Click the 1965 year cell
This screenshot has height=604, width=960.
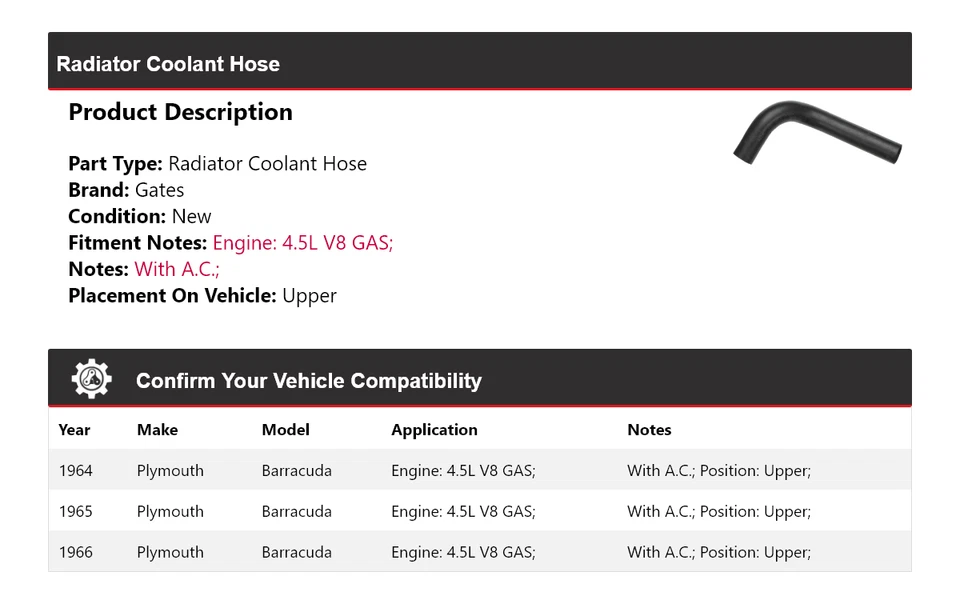tap(75, 512)
